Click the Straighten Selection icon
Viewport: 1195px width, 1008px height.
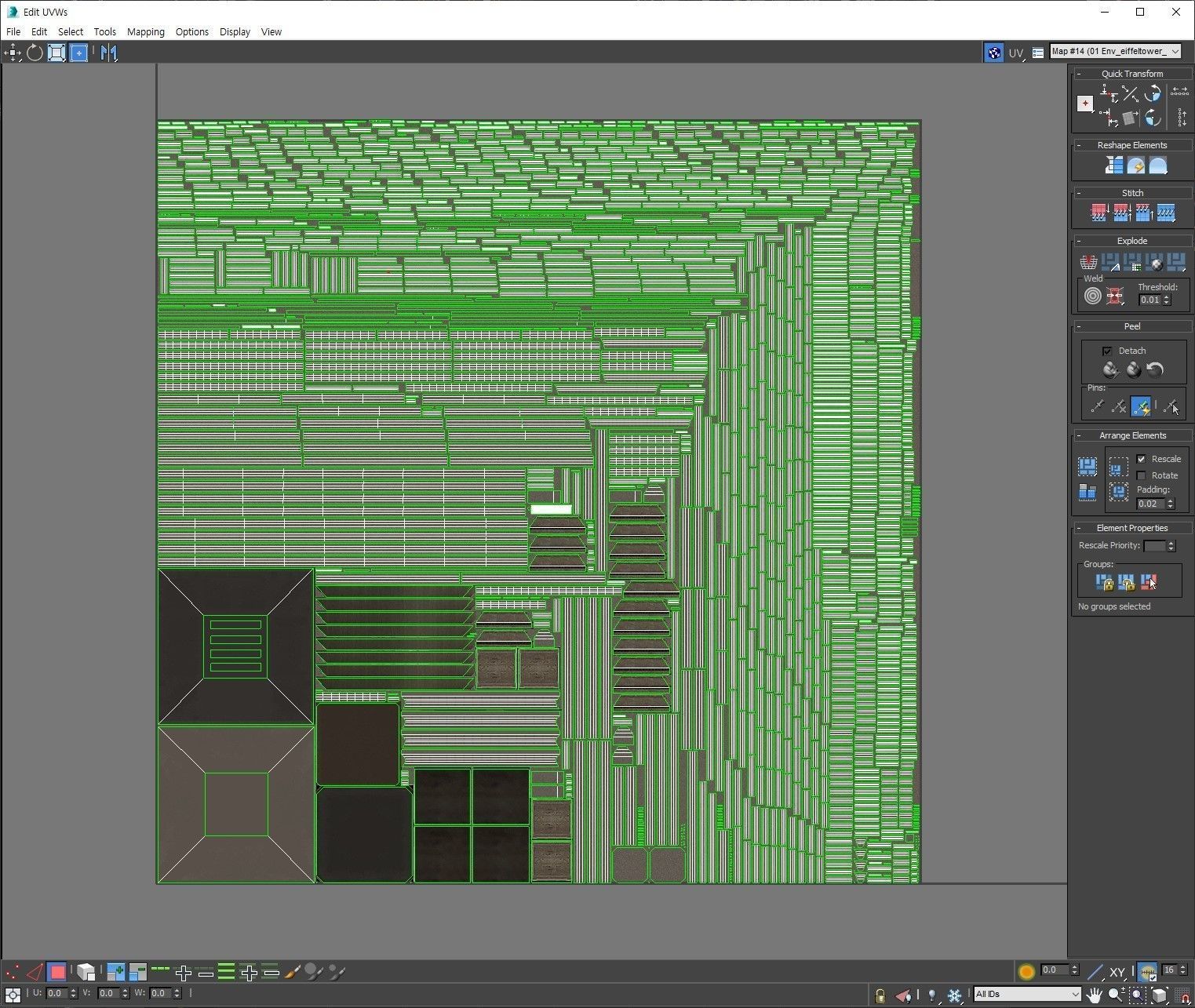pyautogui.click(x=1113, y=166)
